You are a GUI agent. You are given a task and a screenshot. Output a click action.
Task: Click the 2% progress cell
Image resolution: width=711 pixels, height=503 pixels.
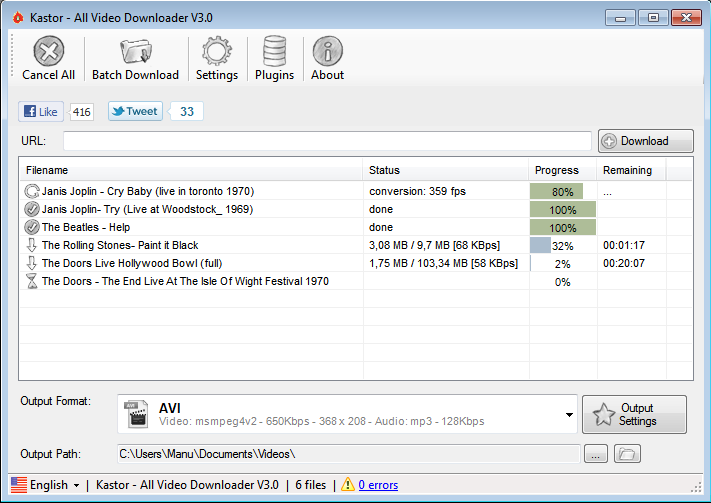(x=563, y=264)
